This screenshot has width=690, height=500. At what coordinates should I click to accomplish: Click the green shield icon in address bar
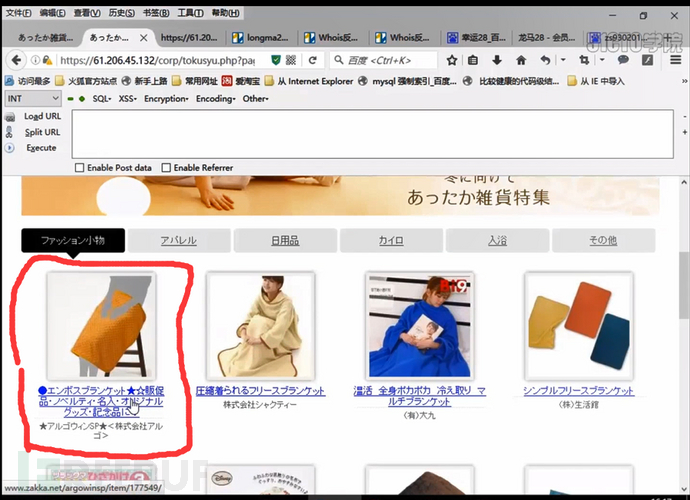276,60
